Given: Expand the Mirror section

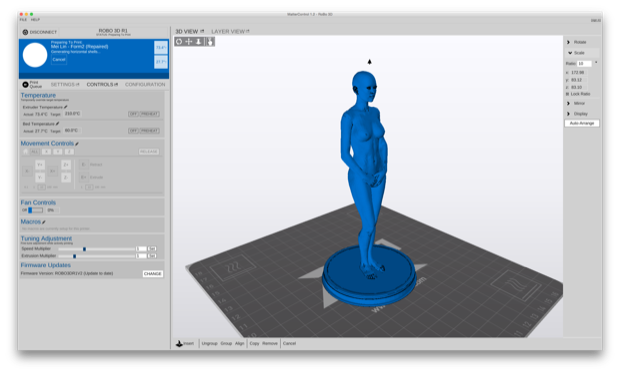Looking at the screenshot, I should pyautogui.click(x=569, y=103).
